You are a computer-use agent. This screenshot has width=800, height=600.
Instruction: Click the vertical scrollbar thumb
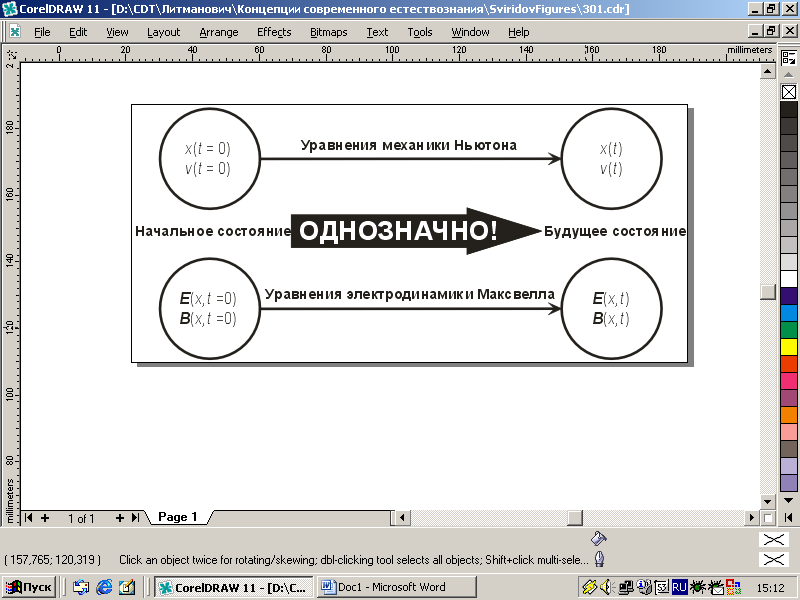tap(768, 291)
